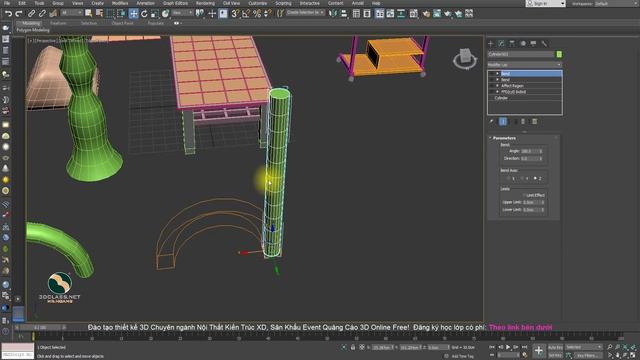
Task: Open Edit Named Selection Sets icon
Action: [x=280, y=13]
